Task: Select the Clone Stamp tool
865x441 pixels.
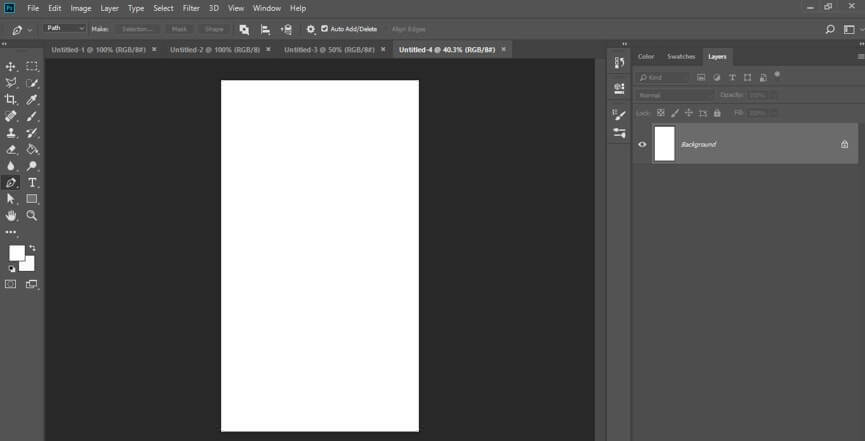Action: click(x=10, y=133)
